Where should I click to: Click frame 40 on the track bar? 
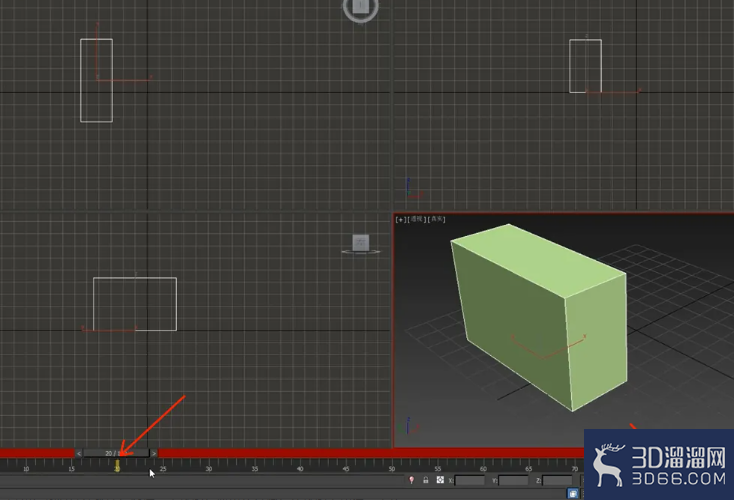(x=300, y=468)
